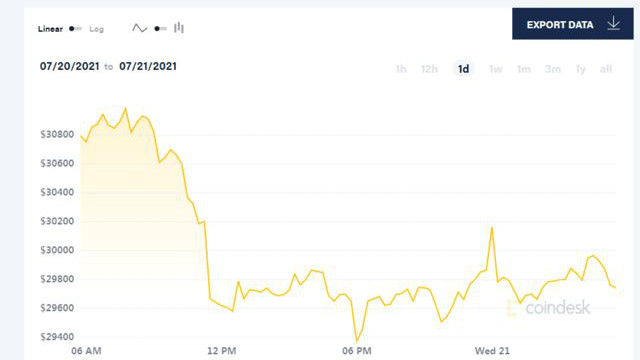Image resolution: width=640 pixels, height=360 pixels.
Task: Switch to the 1h time range
Action: pyautogui.click(x=401, y=69)
